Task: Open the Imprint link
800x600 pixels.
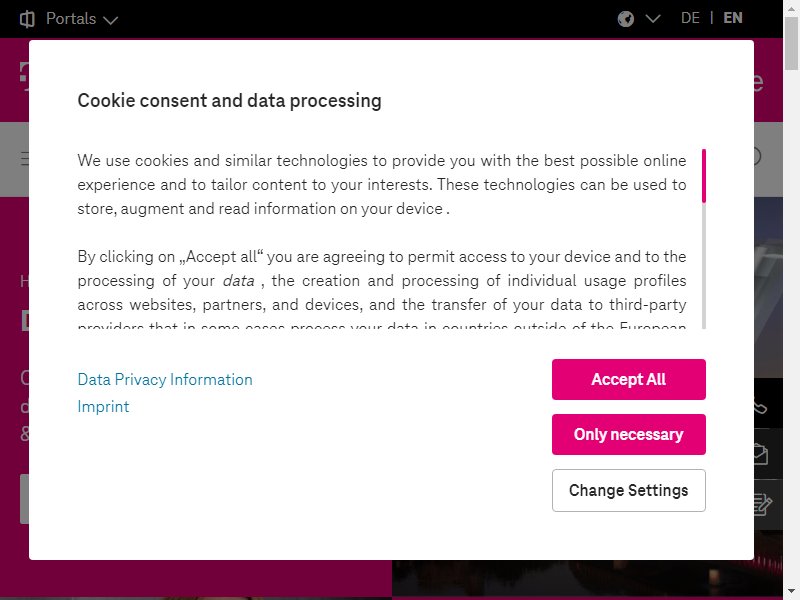Action: pyautogui.click(x=103, y=407)
